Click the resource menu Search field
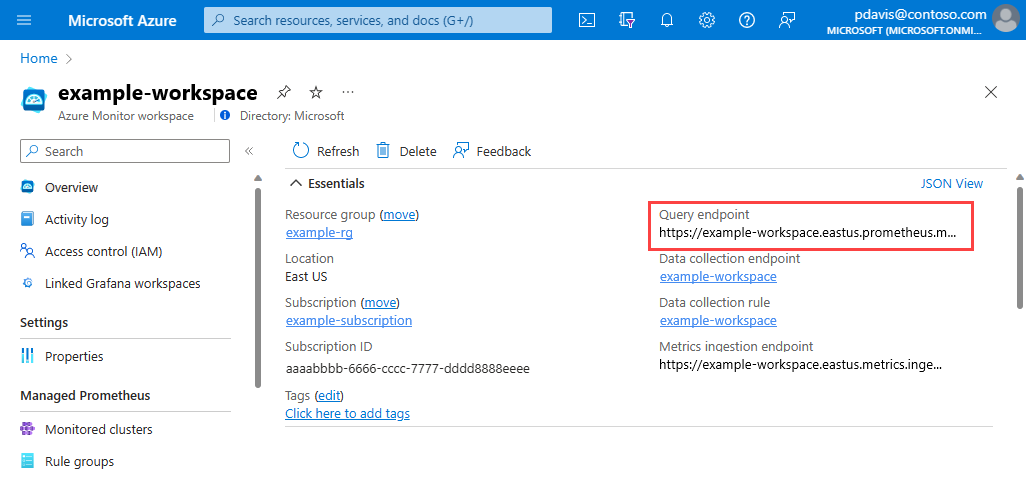This screenshot has height=489, width=1026. (x=125, y=151)
